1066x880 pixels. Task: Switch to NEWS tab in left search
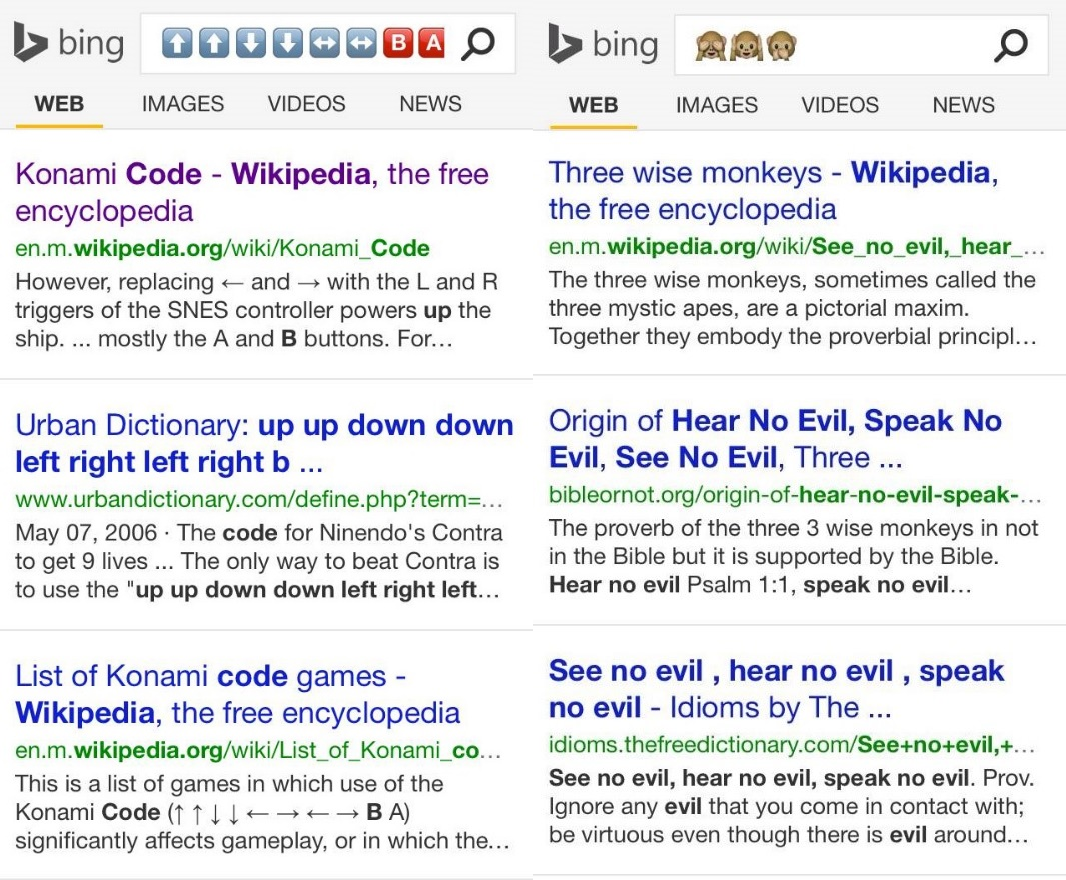[x=430, y=104]
